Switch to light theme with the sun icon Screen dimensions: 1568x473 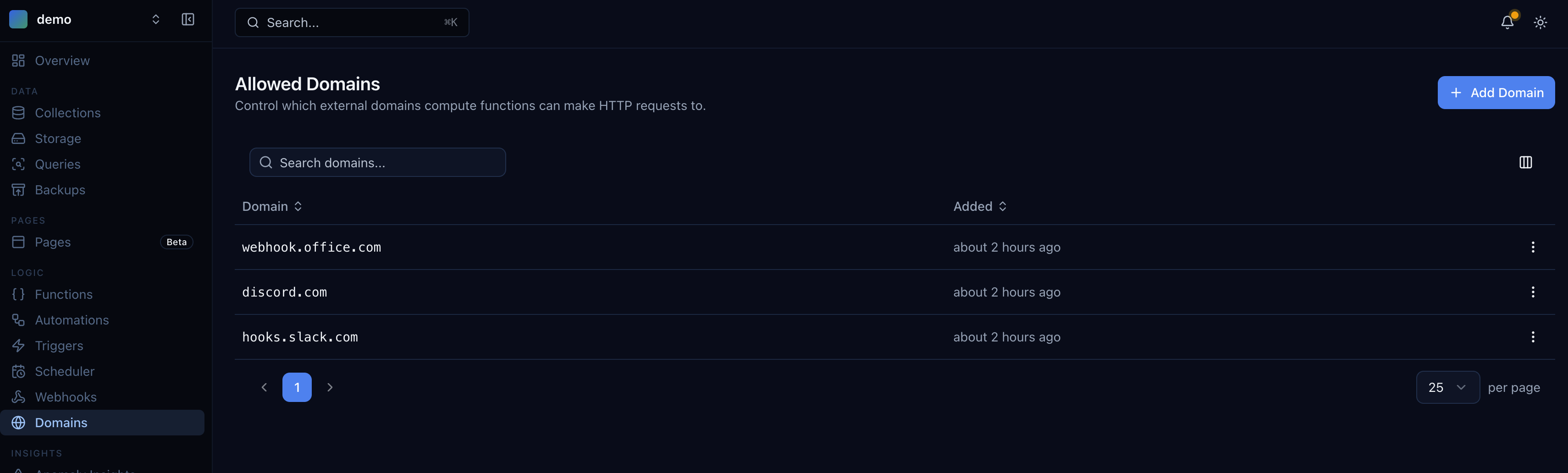pos(1540,22)
